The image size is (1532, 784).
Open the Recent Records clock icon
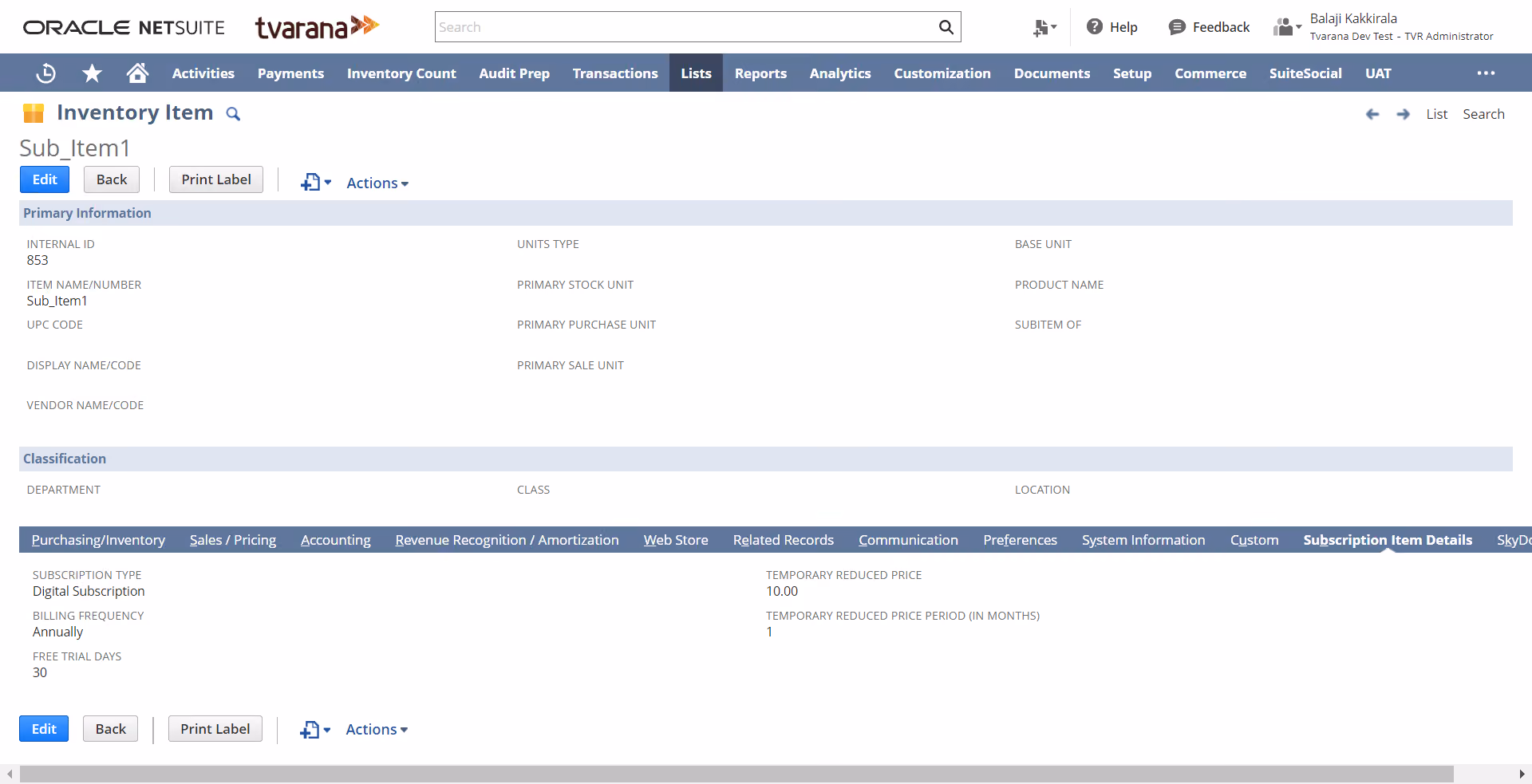[x=46, y=73]
